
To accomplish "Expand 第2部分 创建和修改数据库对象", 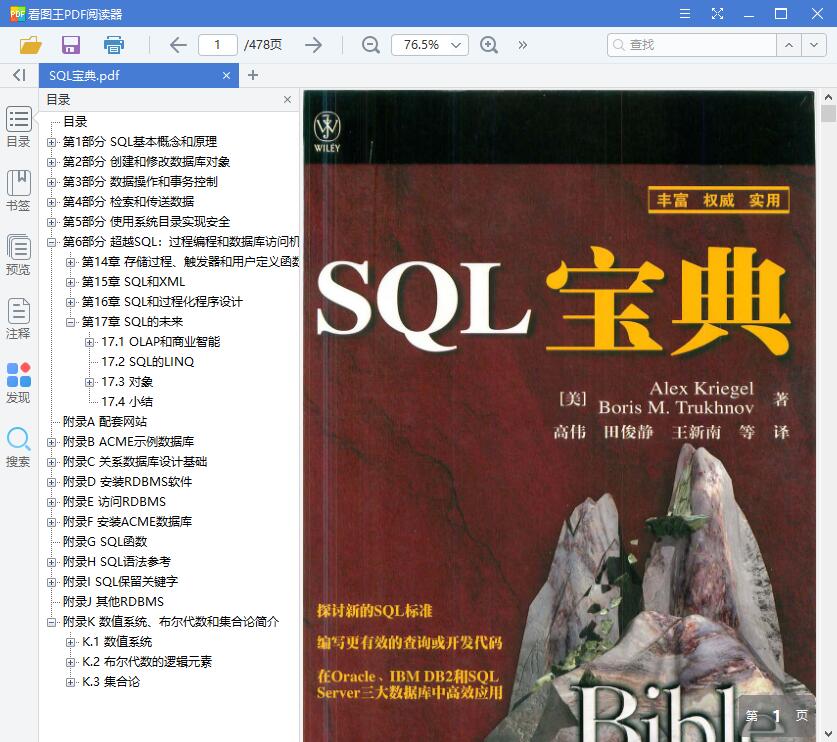I will tap(51, 162).
